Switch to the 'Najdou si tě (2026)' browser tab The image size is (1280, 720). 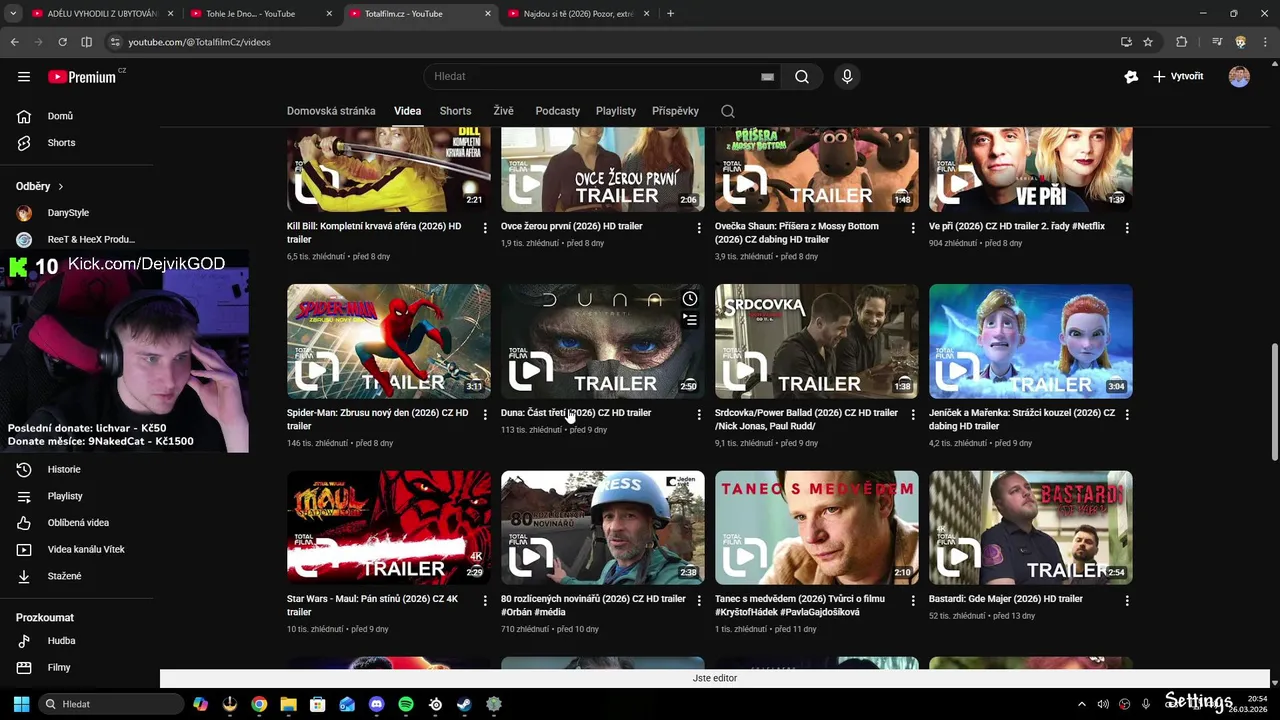(x=577, y=14)
